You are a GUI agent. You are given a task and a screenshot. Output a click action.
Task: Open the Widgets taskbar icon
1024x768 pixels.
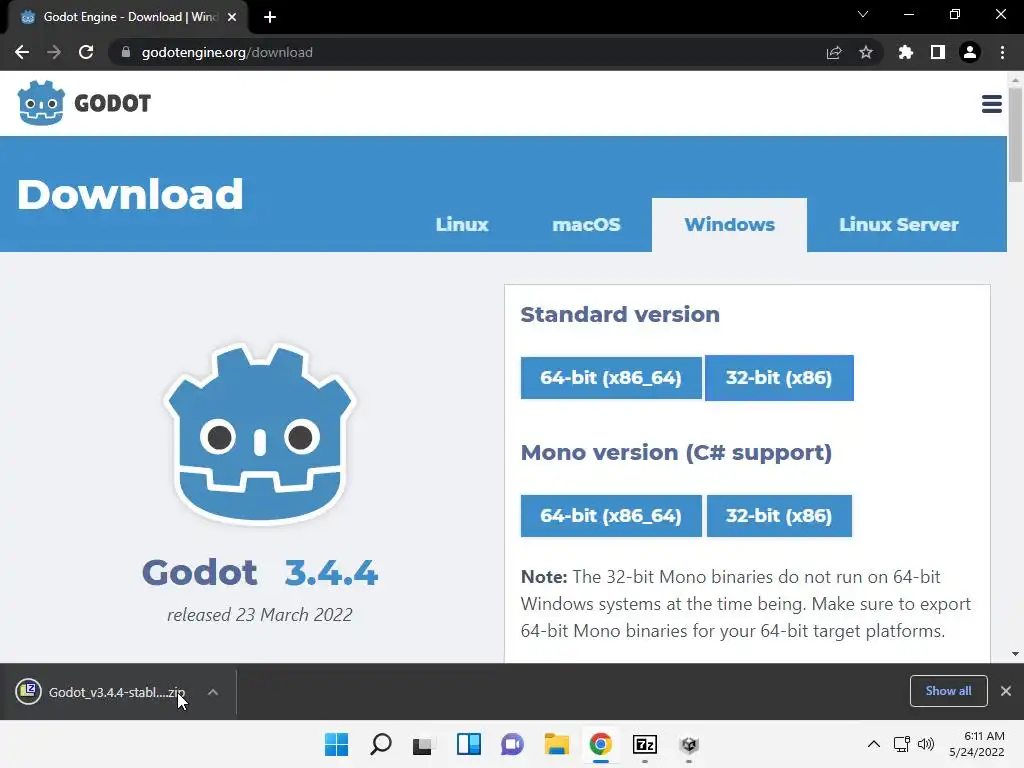(469, 744)
